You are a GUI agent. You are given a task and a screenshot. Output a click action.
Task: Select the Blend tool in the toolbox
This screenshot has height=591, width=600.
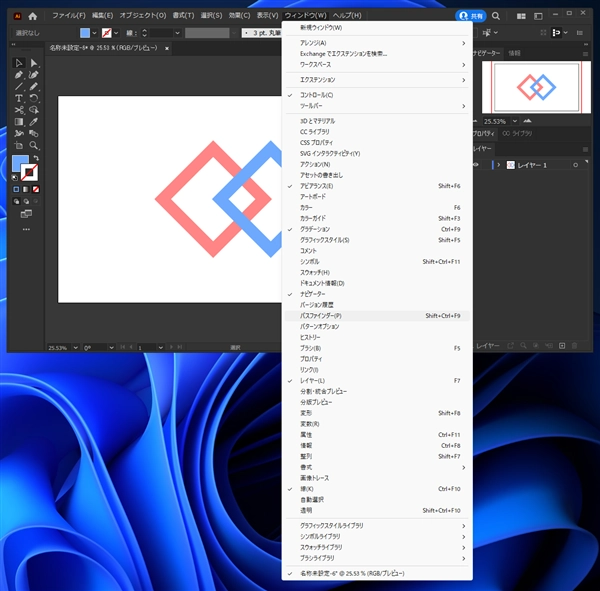tap(34, 134)
